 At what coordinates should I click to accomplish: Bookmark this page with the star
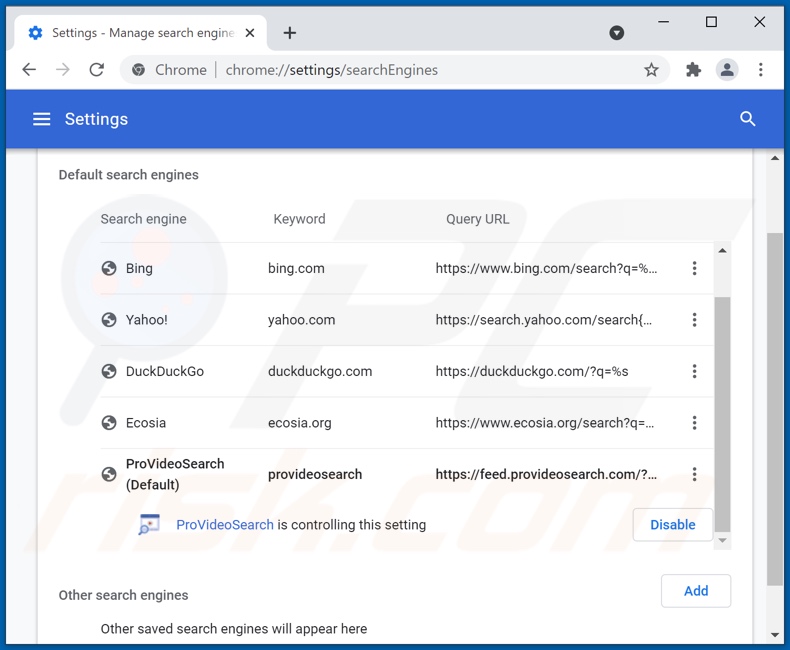pos(651,70)
